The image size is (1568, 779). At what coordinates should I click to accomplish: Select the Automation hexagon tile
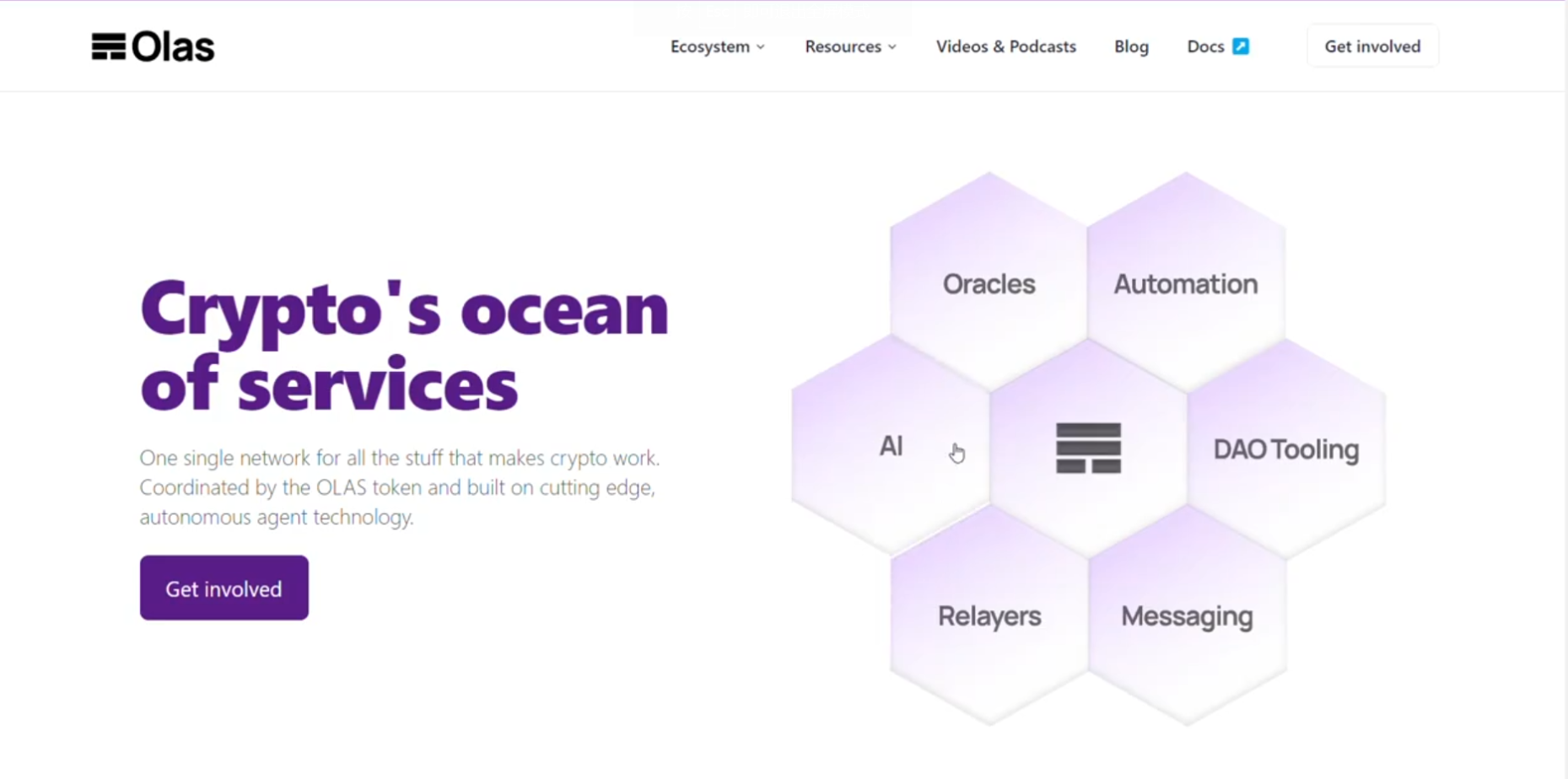coord(1185,284)
